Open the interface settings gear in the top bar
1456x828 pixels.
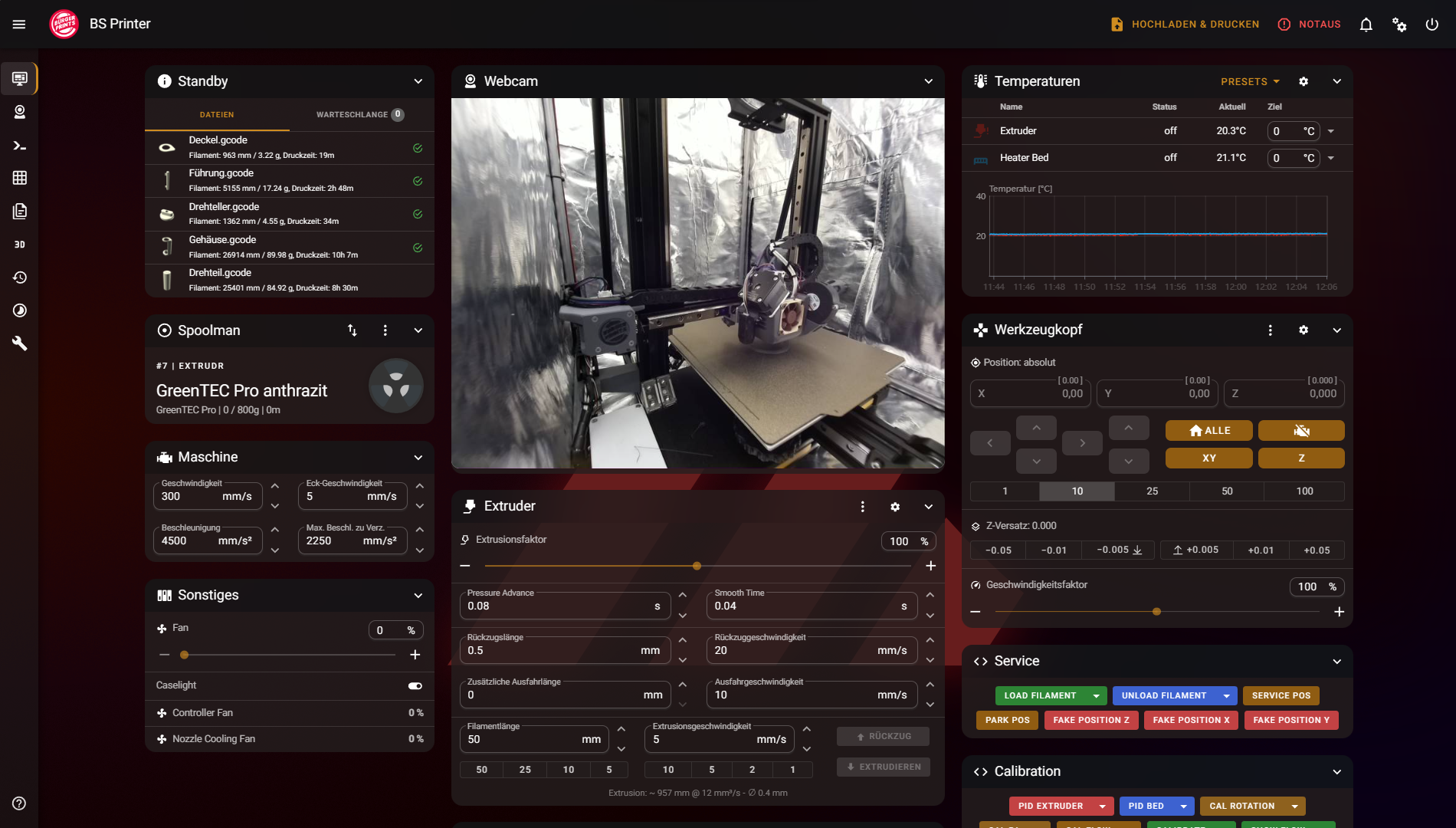(1399, 24)
